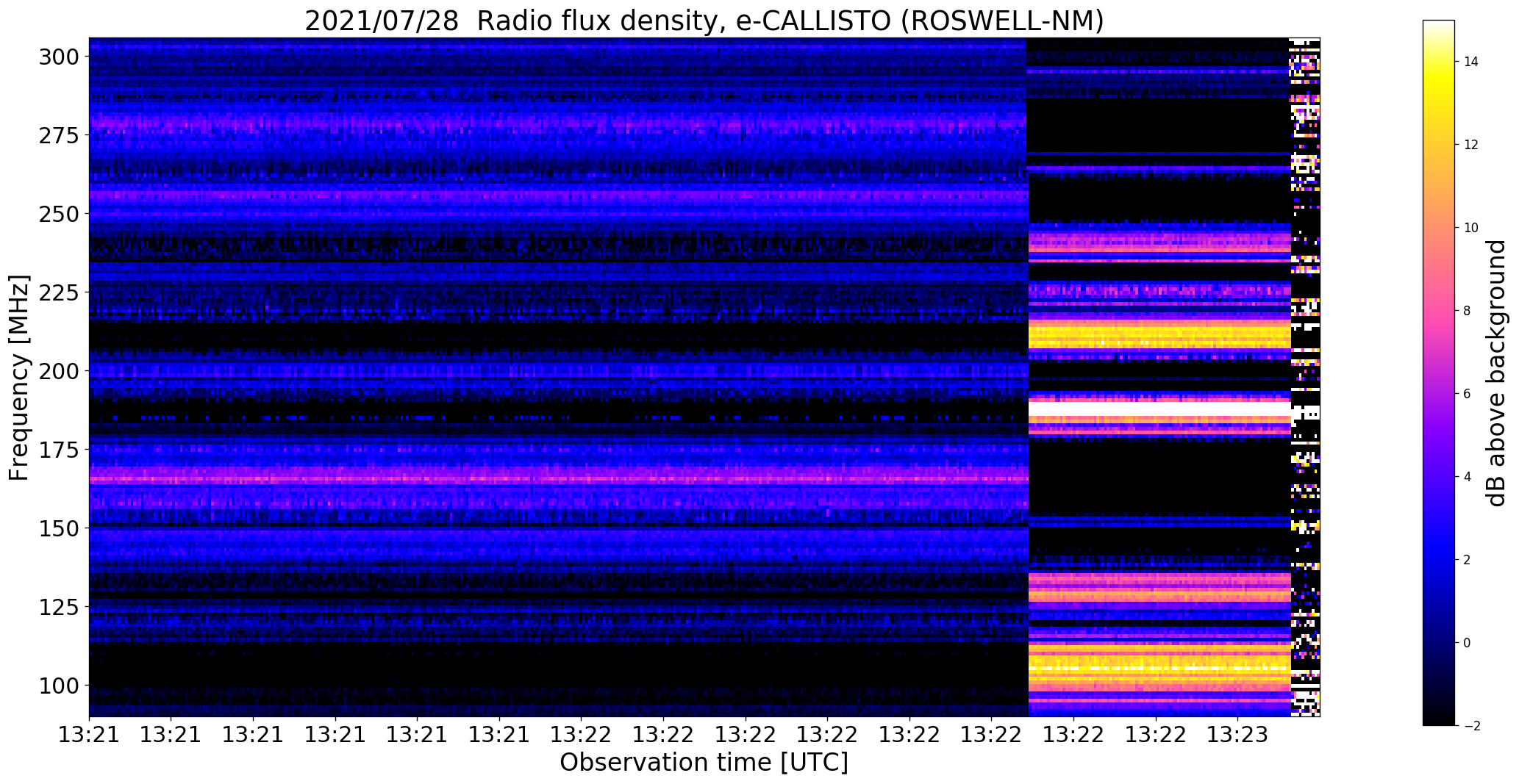
Task: Click the 13:23 time tick label
Action: coord(1237,735)
